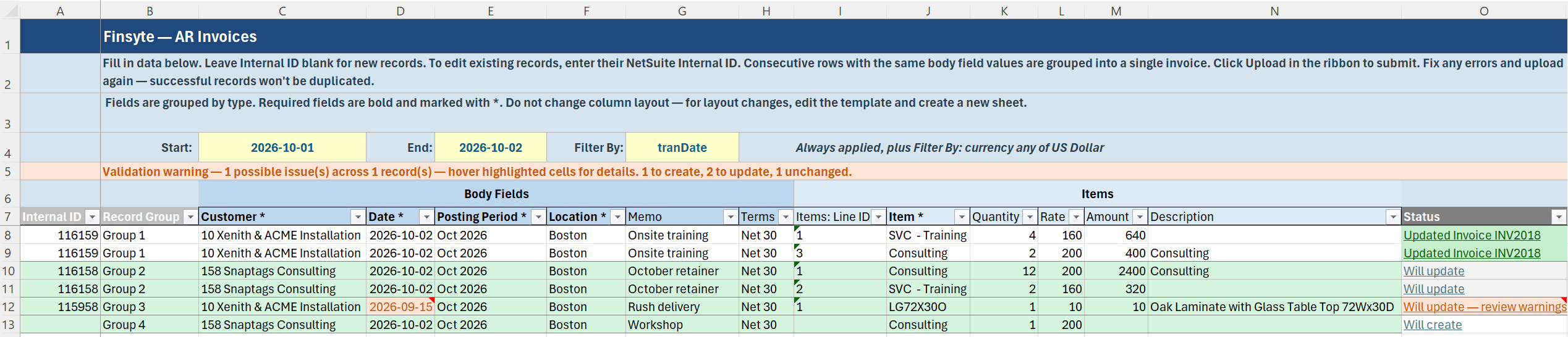Select Amount cell 320 in row 11
The width and height of the screenshot is (1568, 337).
click(x=1116, y=289)
